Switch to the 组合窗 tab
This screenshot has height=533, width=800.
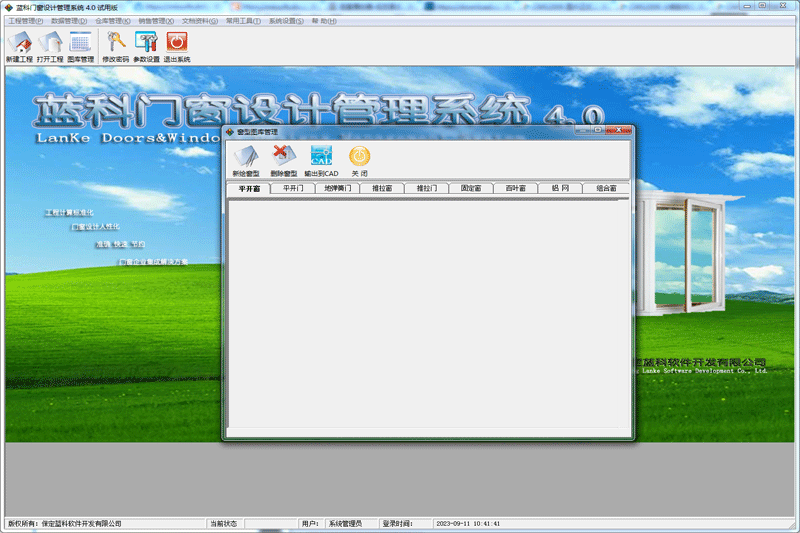[x=606, y=188]
